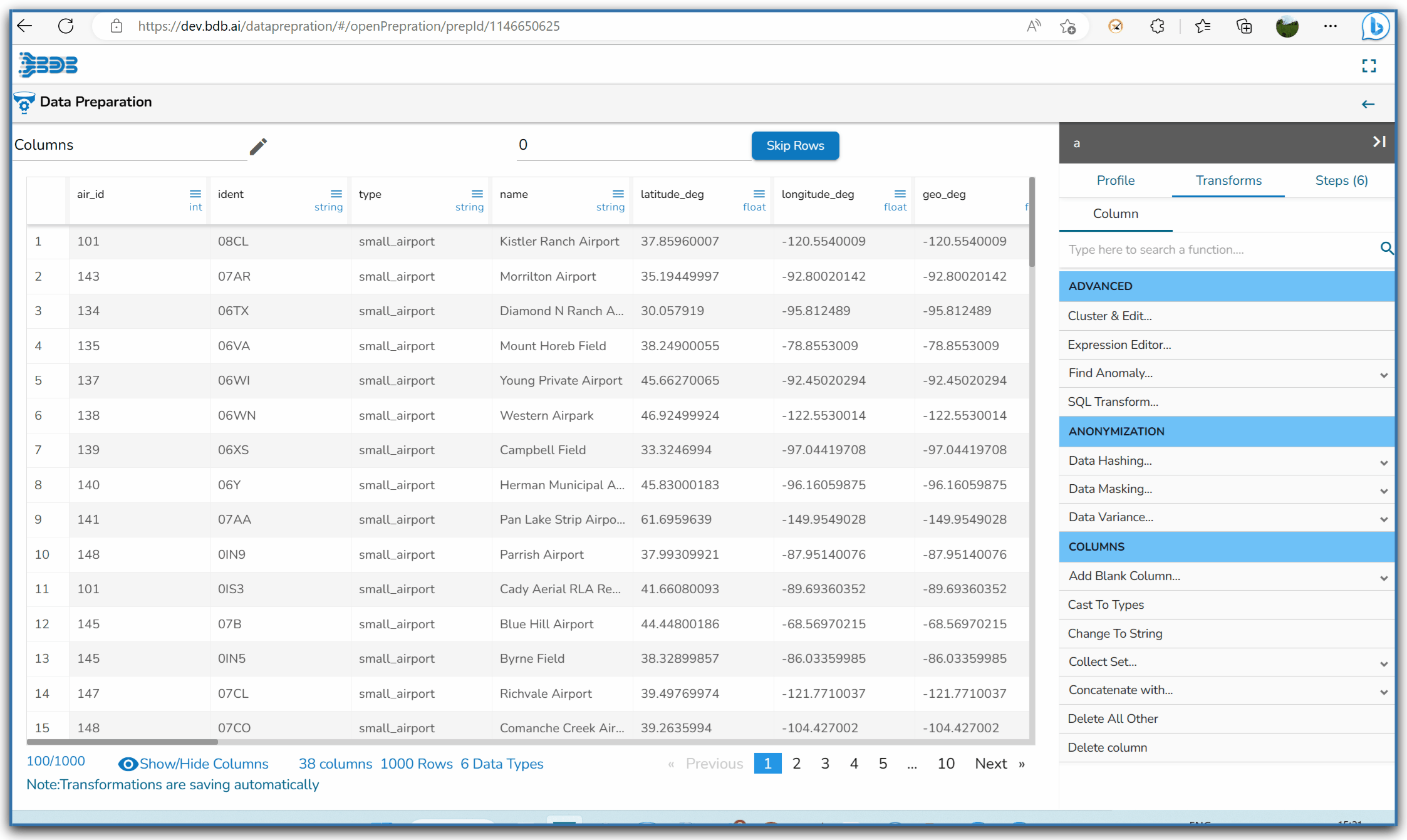This screenshot has width=1407, height=840.
Task: Open the latitude_deg column menu icon
Action: (x=759, y=194)
